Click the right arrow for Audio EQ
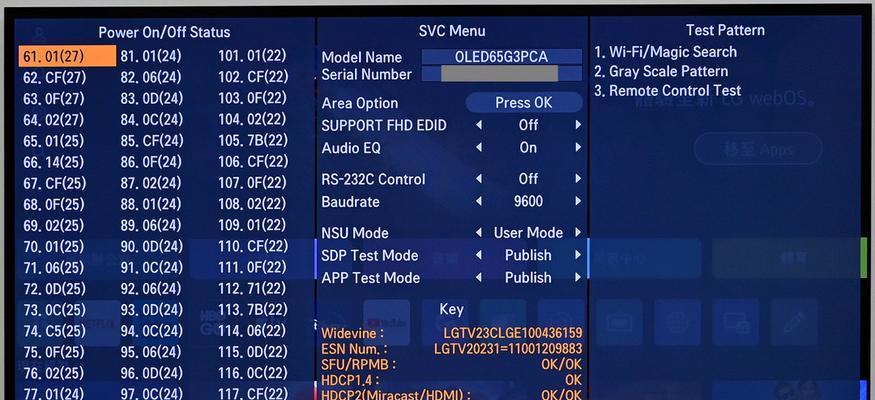Screen dimensions: 875x400 pyautogui.click(x=578, y=148)
